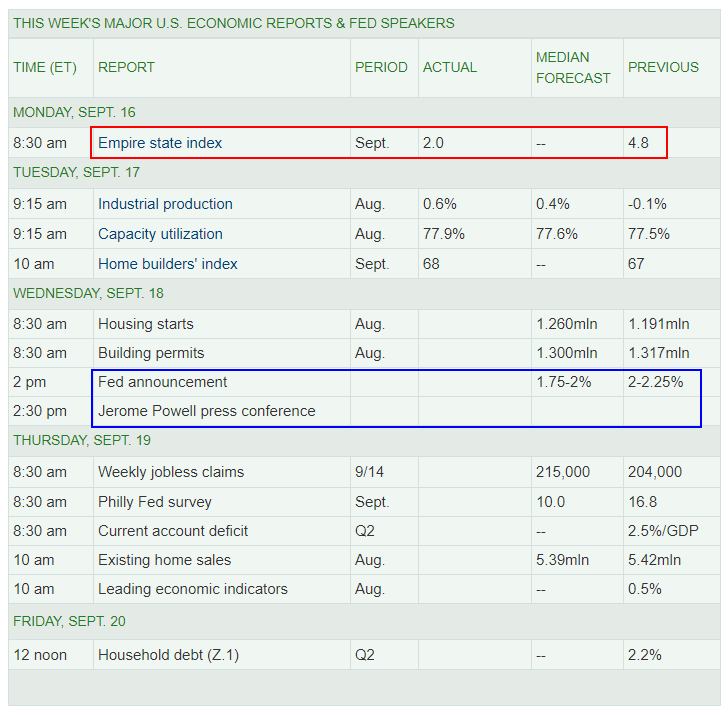Click the ACTUAL column header
The image size is (728, 715).
(x=449, y=67)
